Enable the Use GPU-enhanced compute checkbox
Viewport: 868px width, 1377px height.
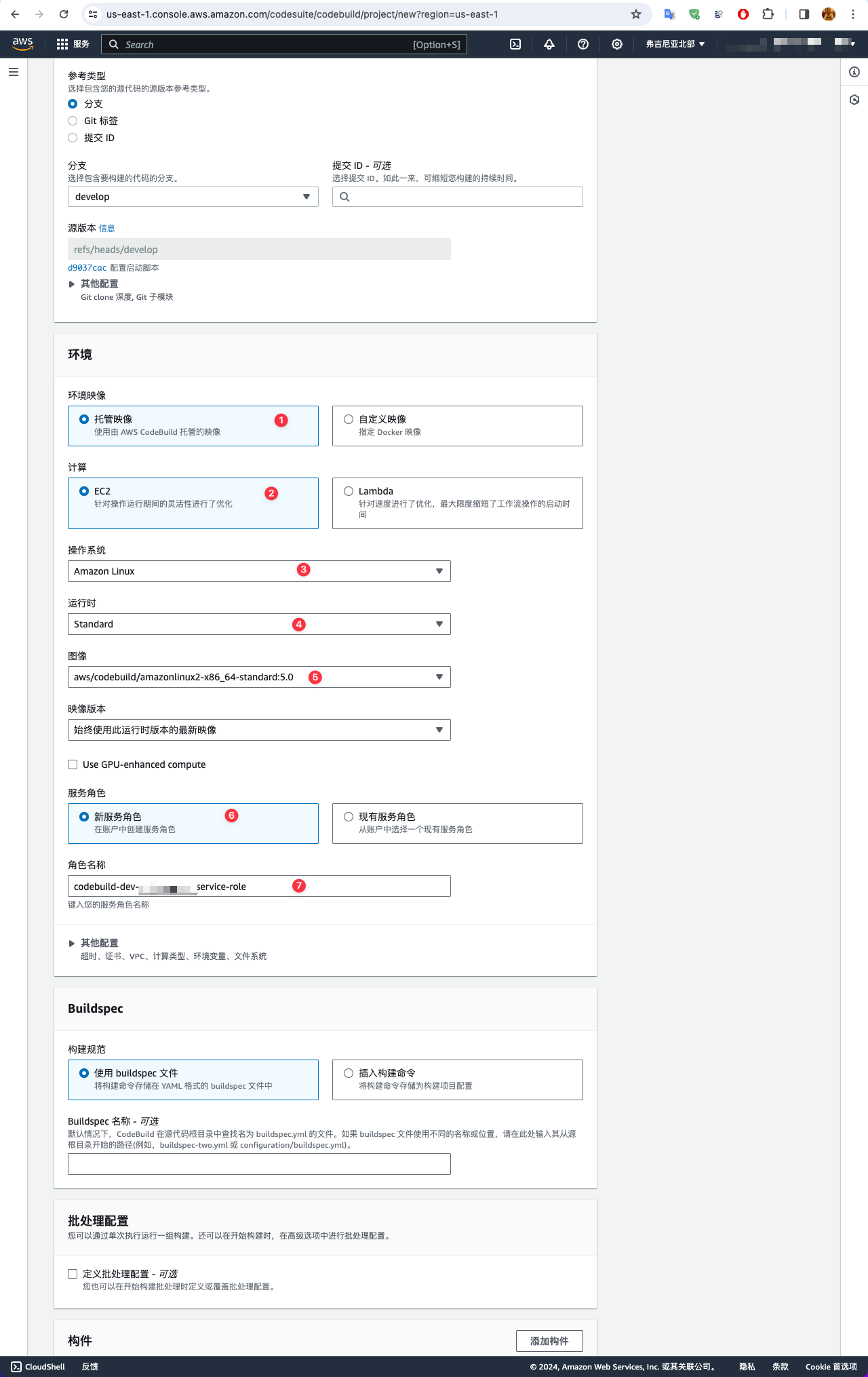coord(73,764)
